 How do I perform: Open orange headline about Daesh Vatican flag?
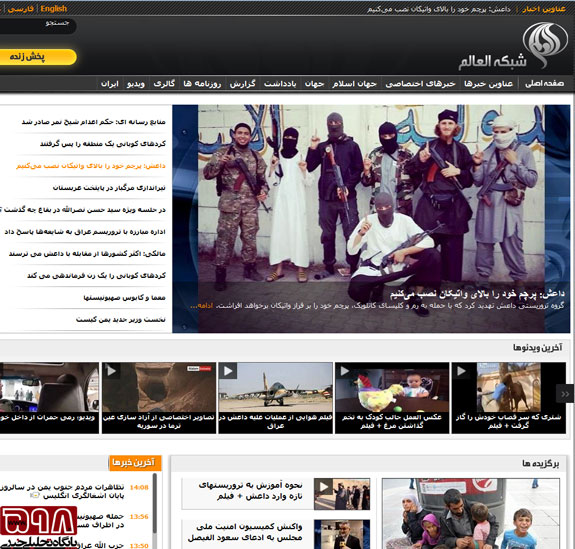tap(91, 166)
